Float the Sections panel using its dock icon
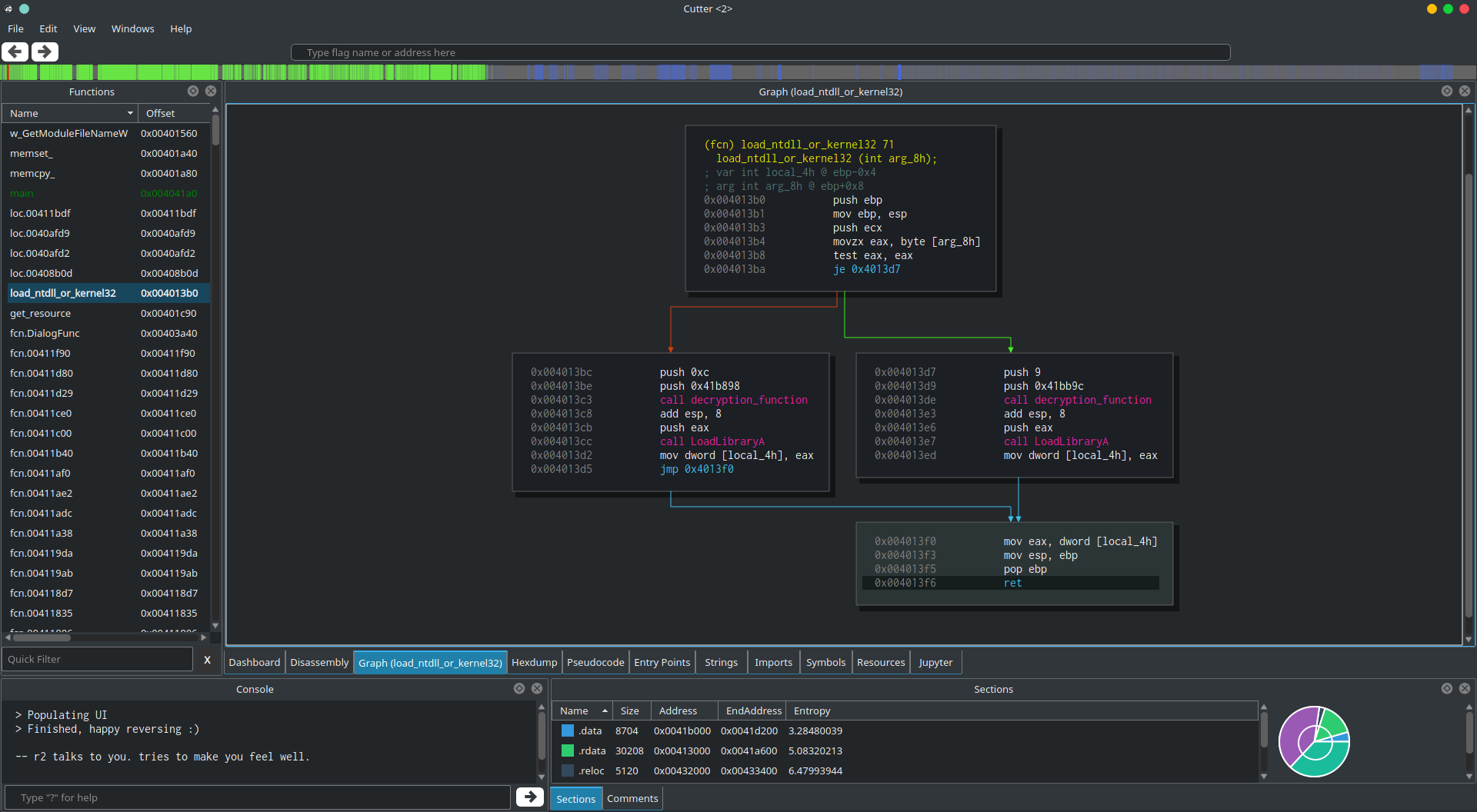The width and height of the screenshot is (1477, 812). [x=1446, y=688]
